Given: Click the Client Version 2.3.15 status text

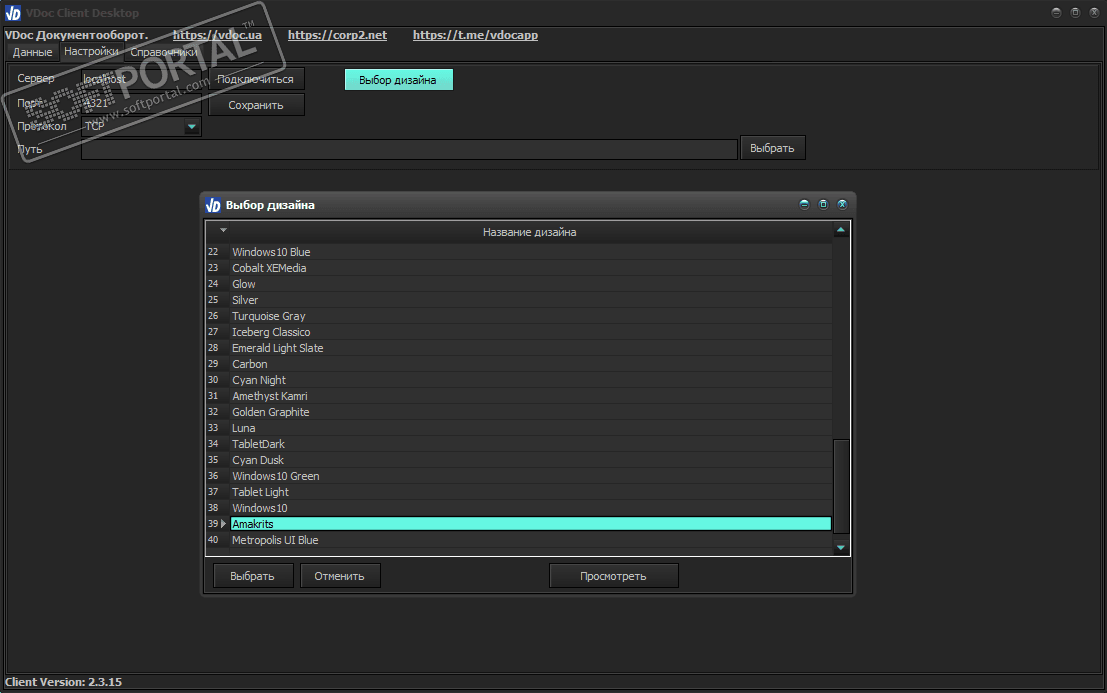Looking at the screenshot, I should (x=64, y=682).
